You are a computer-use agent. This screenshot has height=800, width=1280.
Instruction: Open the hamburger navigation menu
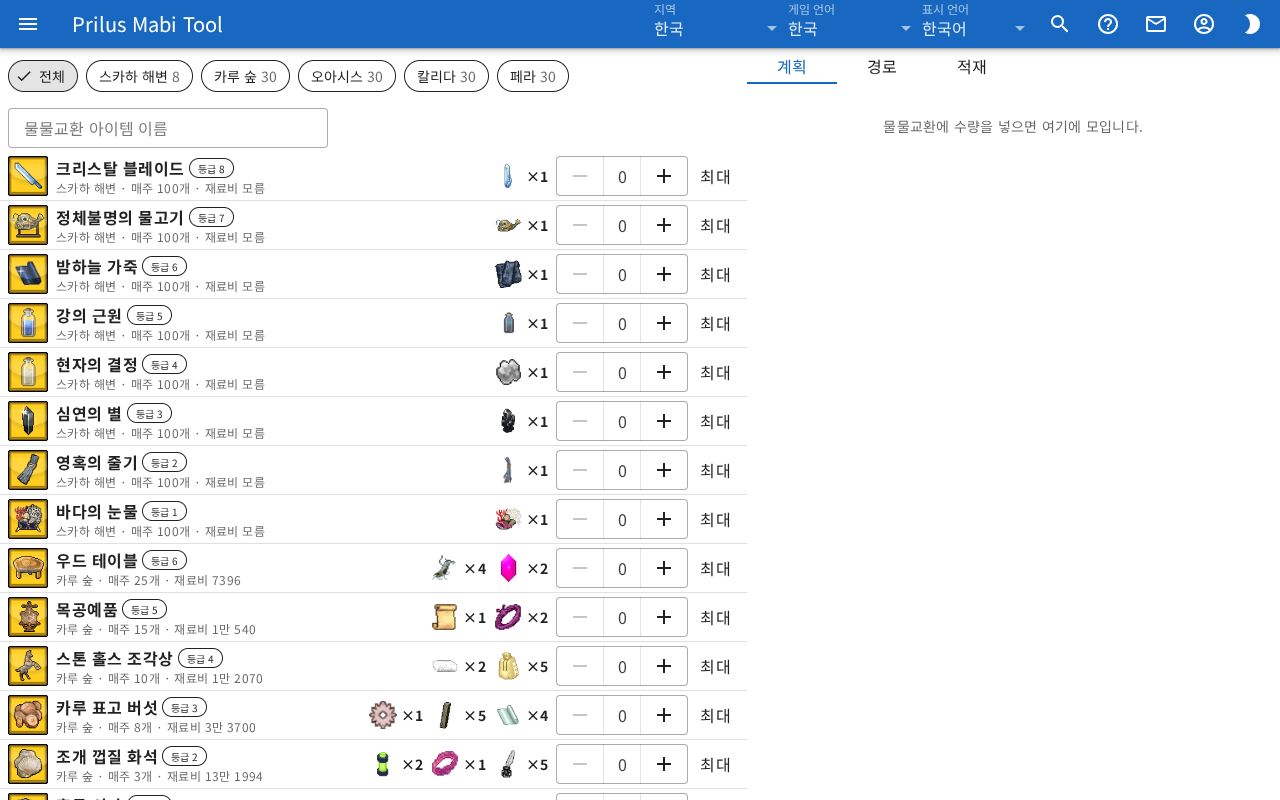point(28,24)
